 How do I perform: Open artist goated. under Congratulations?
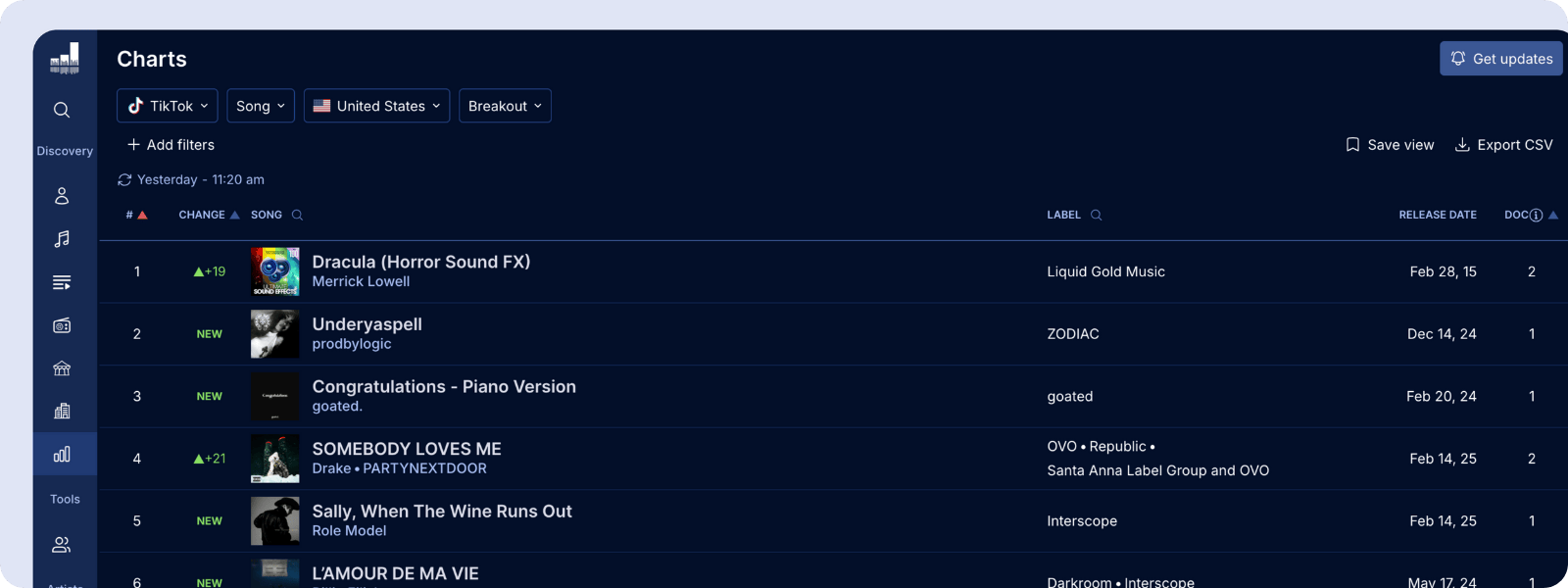tap(337, 406)
